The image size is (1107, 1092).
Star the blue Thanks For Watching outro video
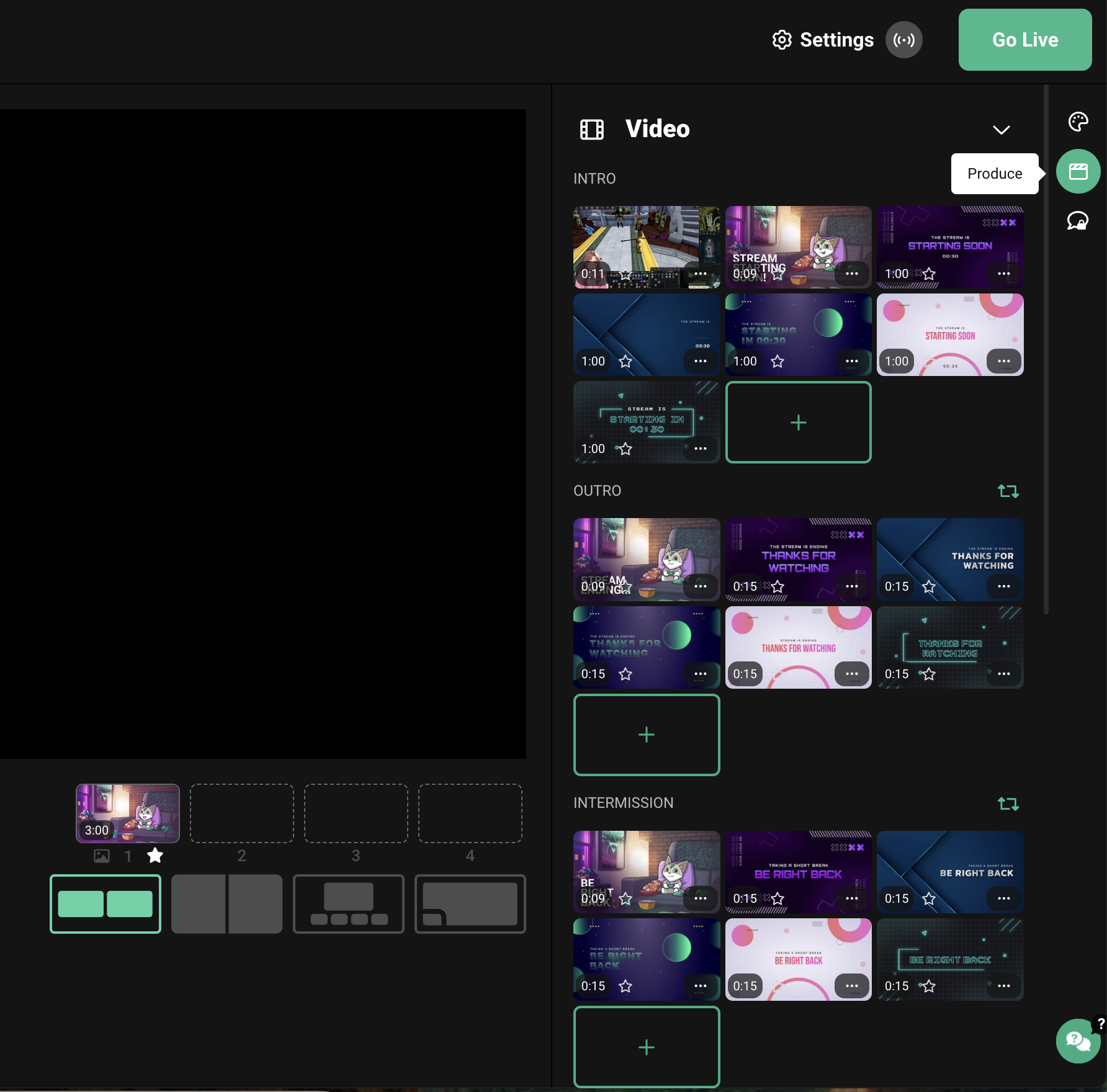(928, 586)
